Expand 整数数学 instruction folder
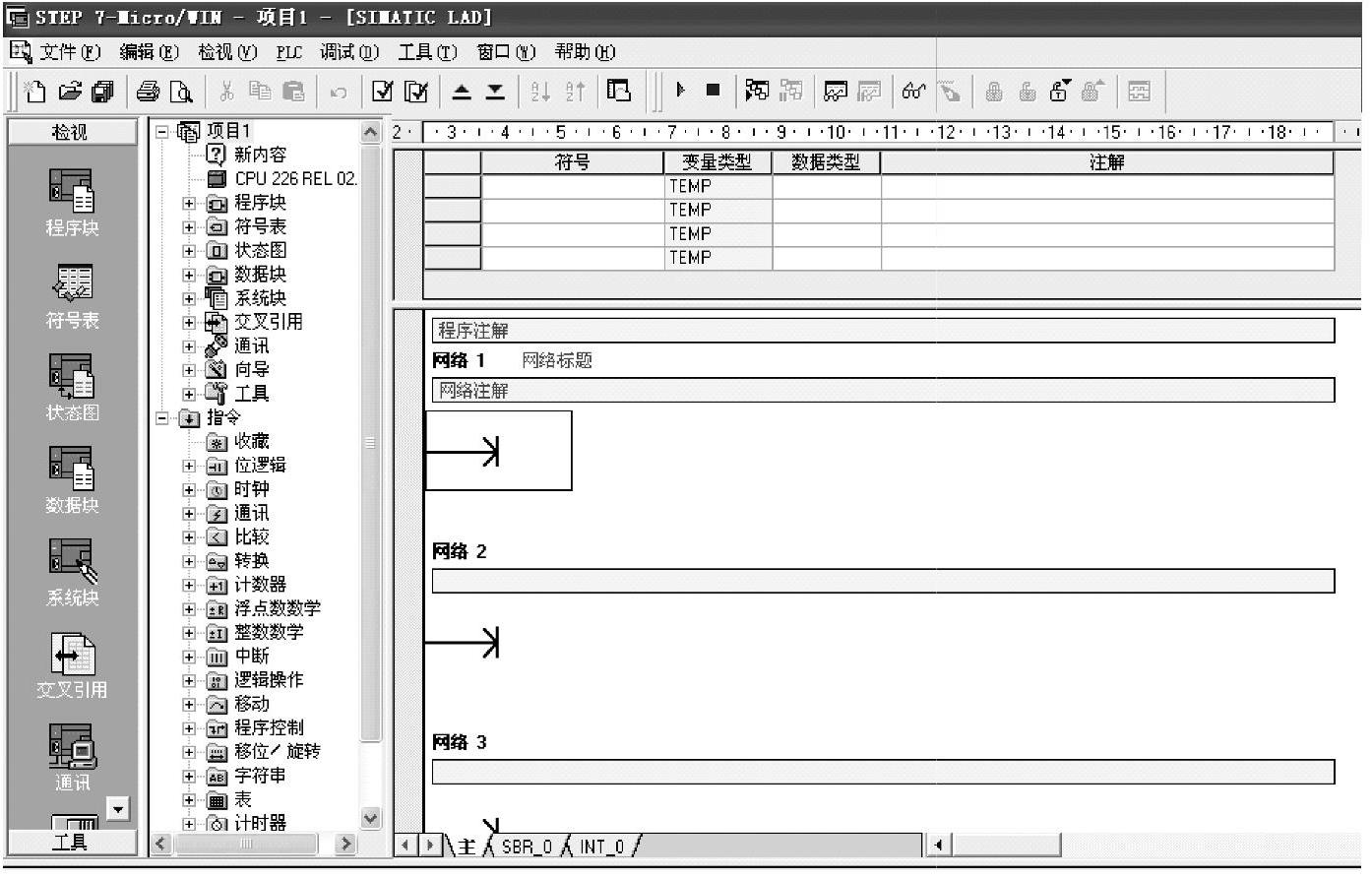This screenshot has width=1372, height=879. pos(189,633)
